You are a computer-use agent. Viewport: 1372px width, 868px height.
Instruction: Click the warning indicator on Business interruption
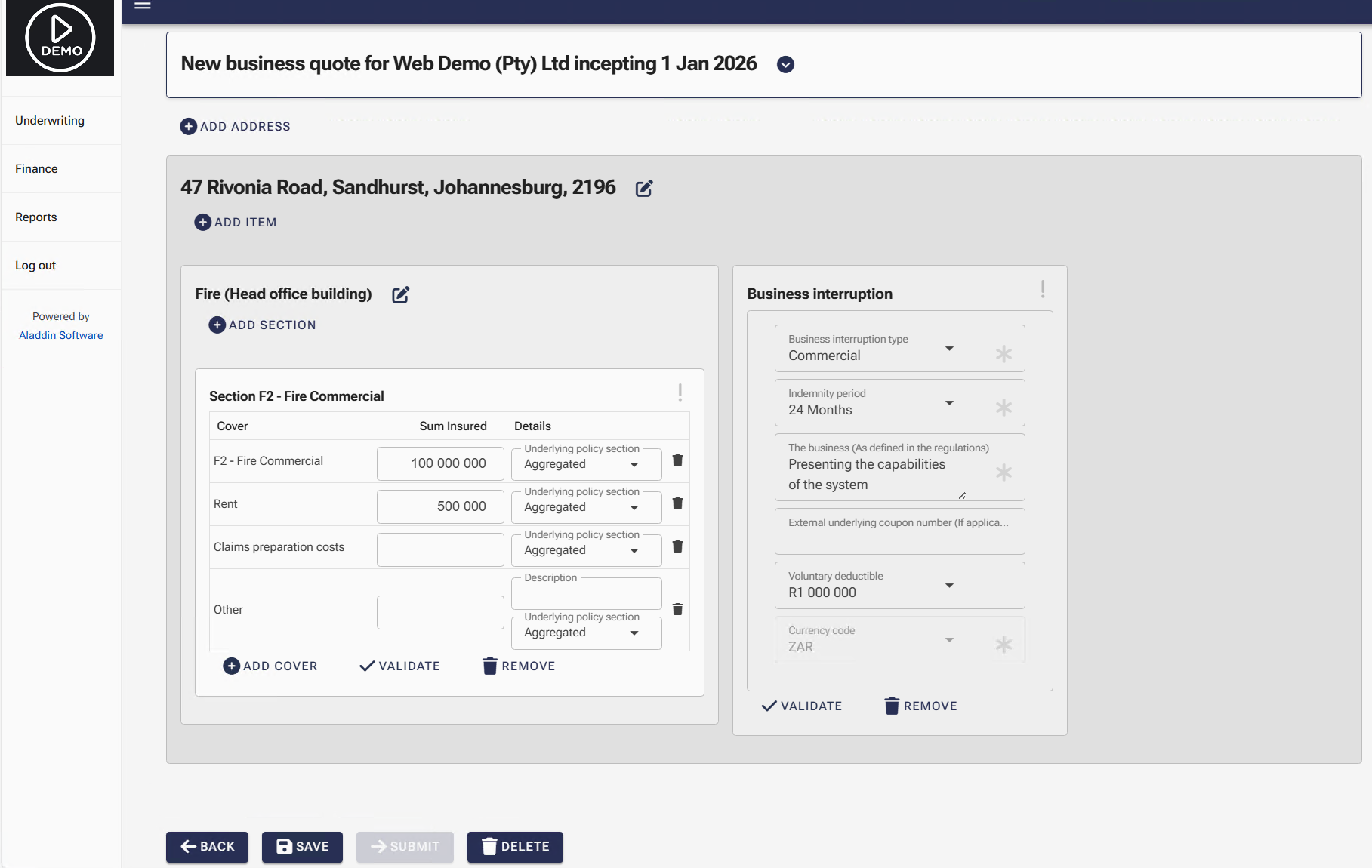[x=1043, y=289]
